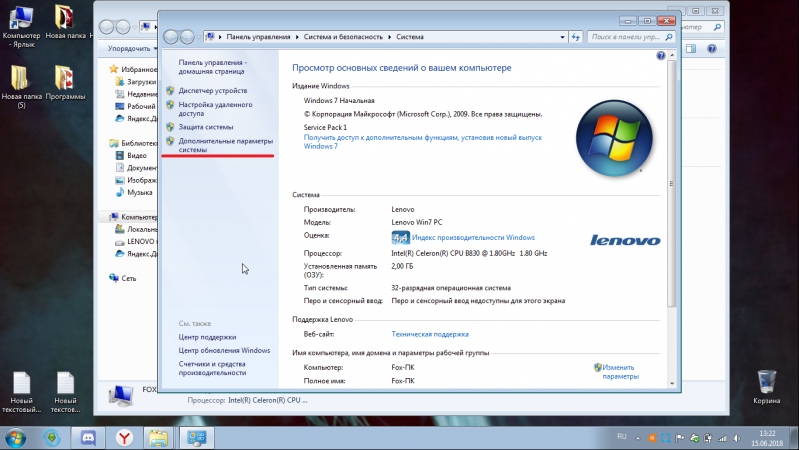Open Техническая поддержка website link

pos(430,334)
